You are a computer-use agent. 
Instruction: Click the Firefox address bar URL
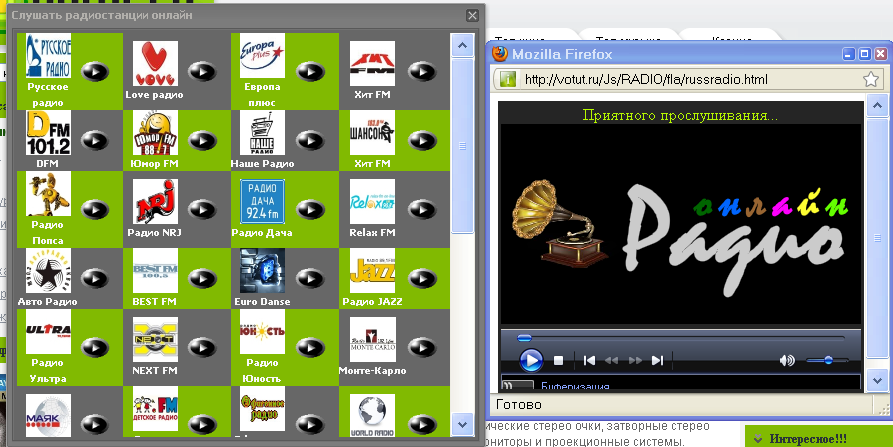pyautogui.click(x=646, y=79)
